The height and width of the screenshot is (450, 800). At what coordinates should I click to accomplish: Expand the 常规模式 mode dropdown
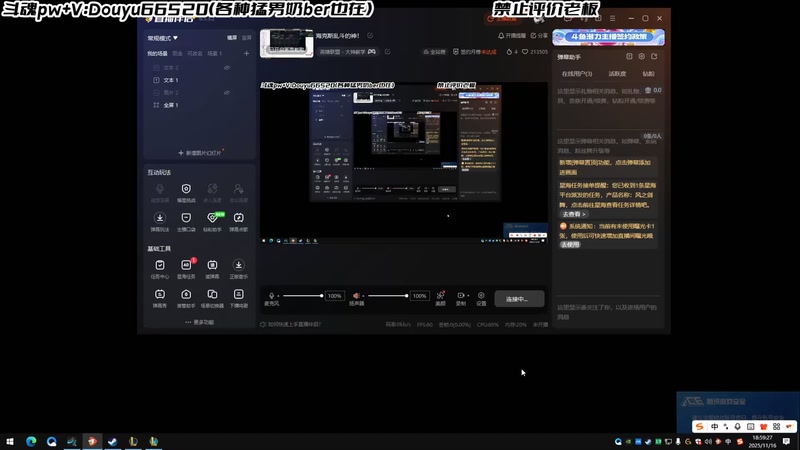[x=162, y=38]
